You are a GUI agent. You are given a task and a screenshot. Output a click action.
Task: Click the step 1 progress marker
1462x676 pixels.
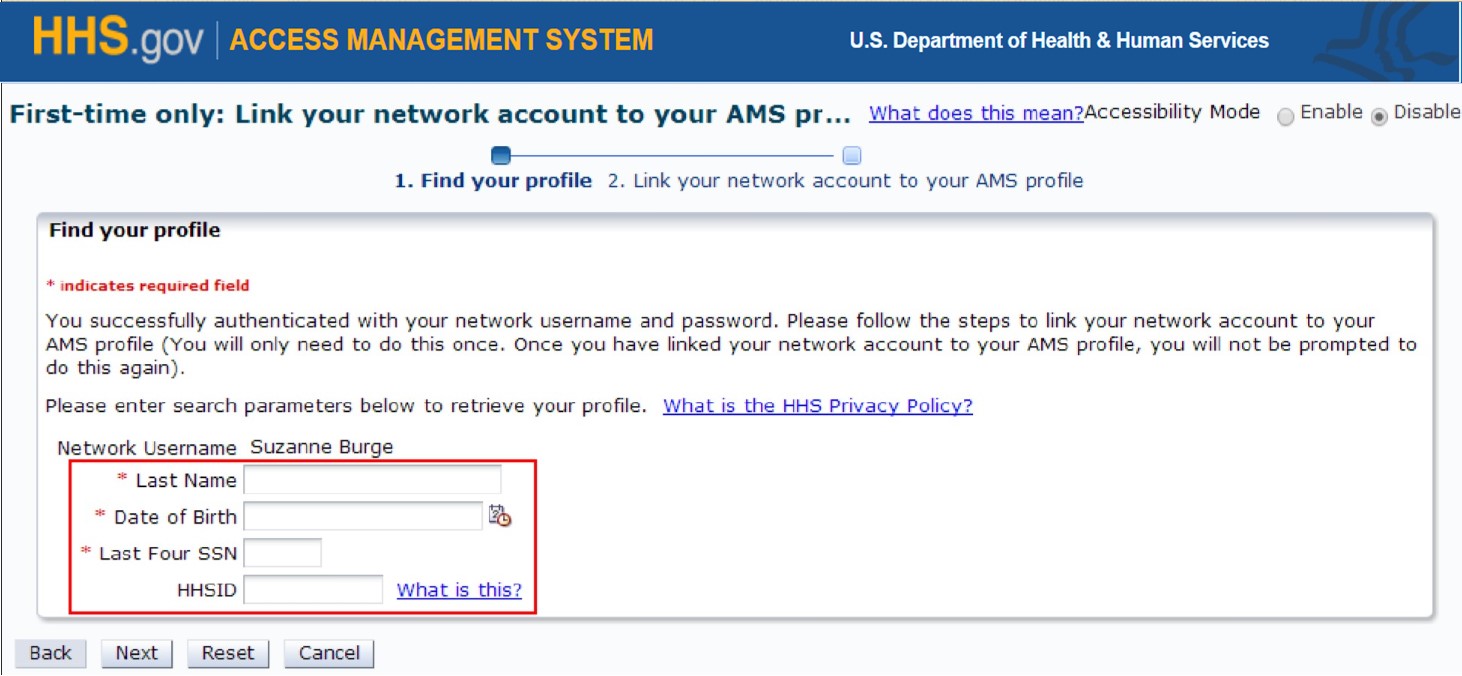click(501, 155)
